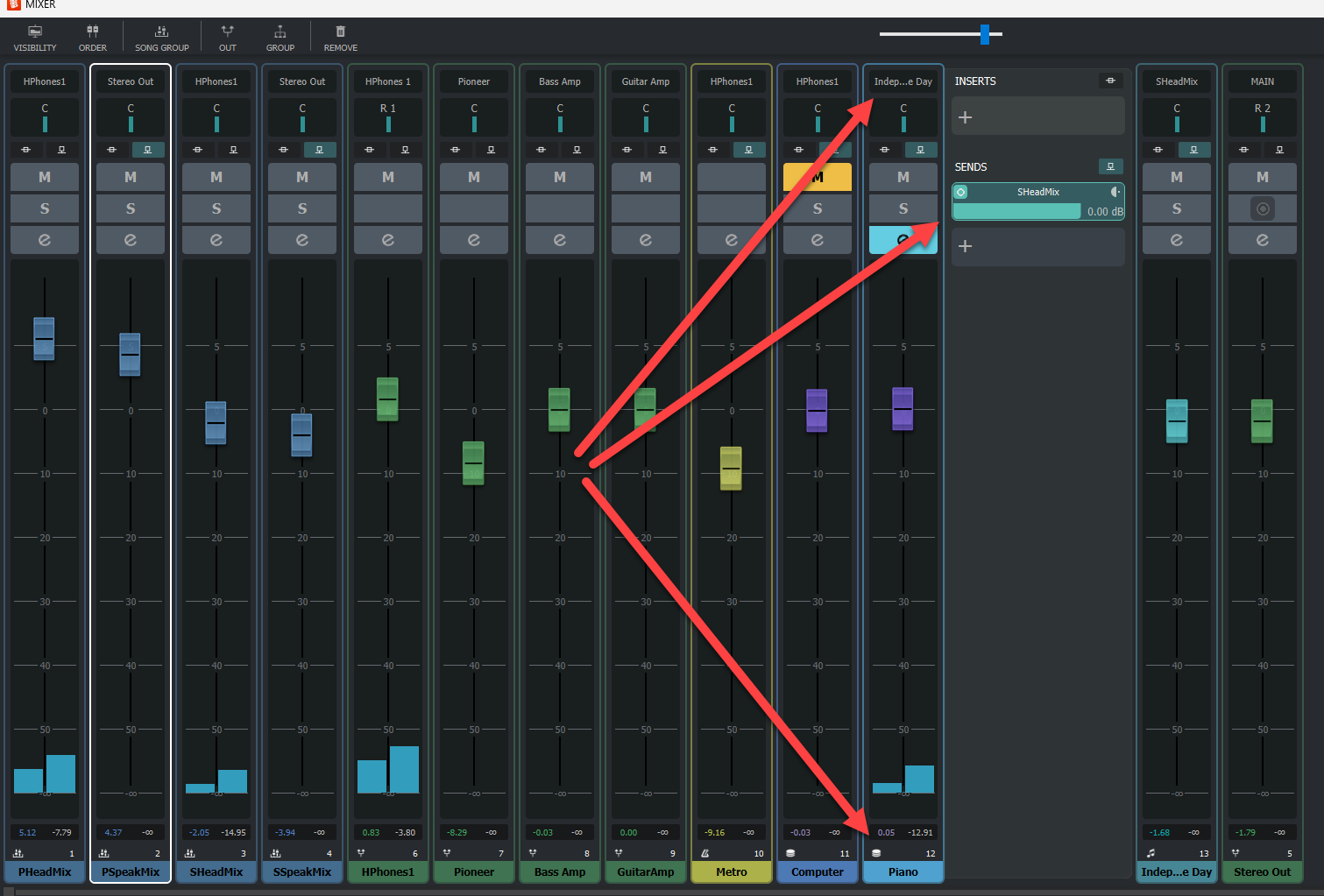
Task: Click the Out toolbar item
Action: (228, 38)
